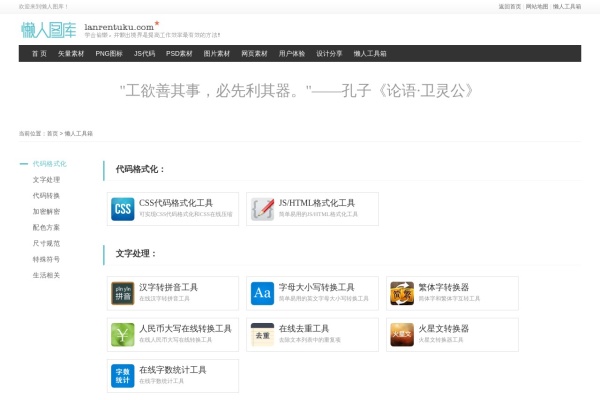Open the 繁体字转换器 icon

pyautogui.click(x=402, y=293)
